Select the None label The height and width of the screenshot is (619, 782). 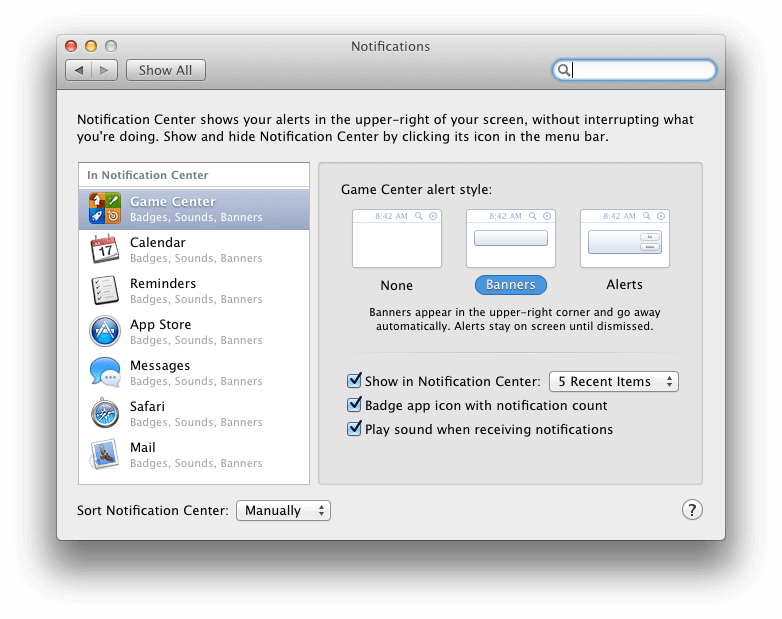coord(396,285)
